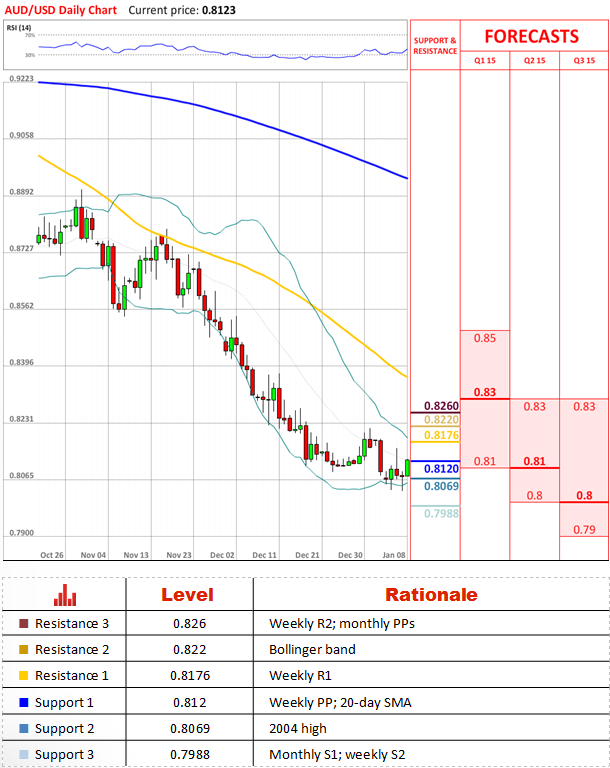Click the Support 3 light-blue color swatch
The height and width of the screenshot is (768, 610).
pos(24,754)
